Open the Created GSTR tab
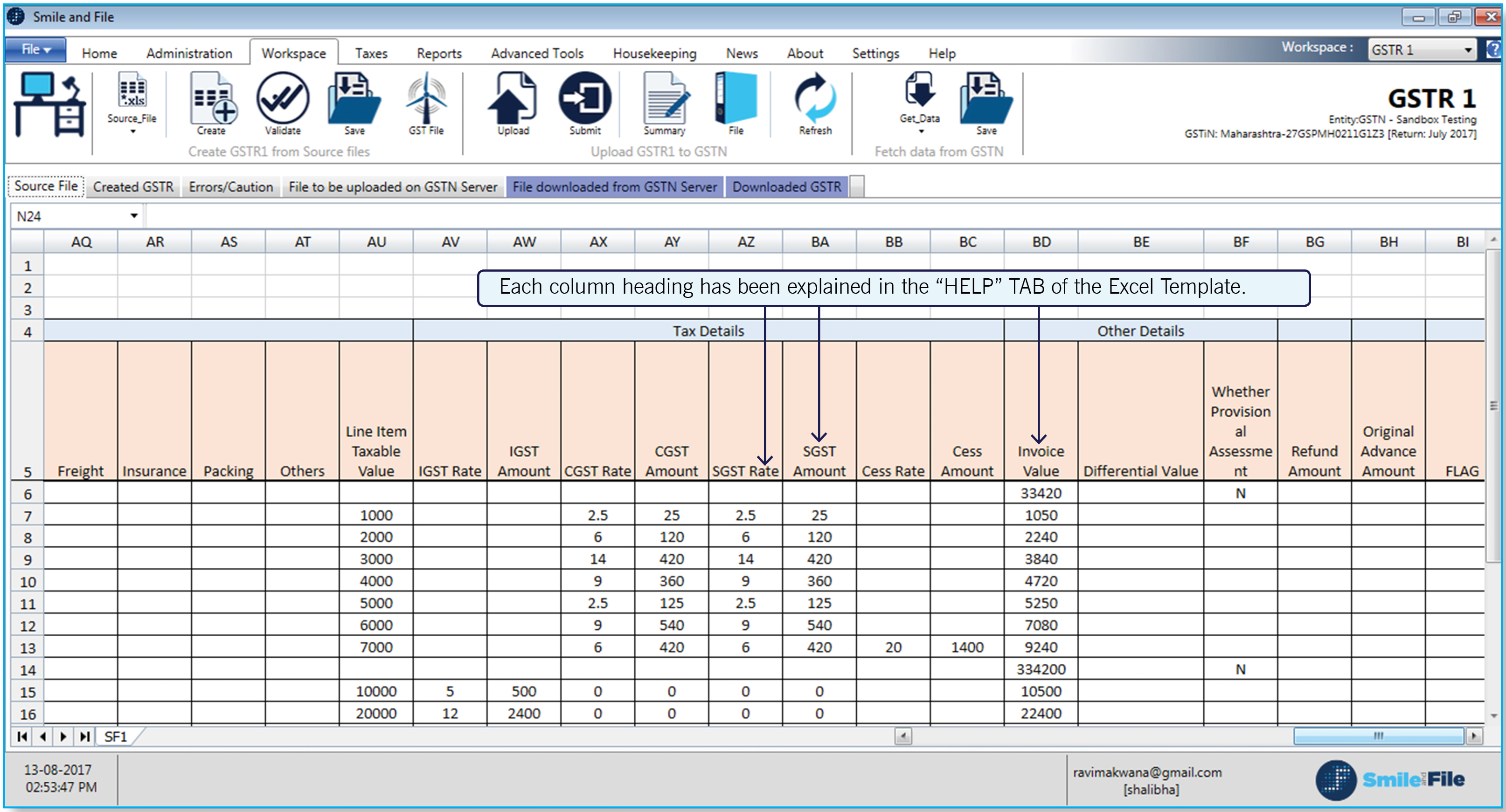Image resolution: width=1506 pixels, height=812 pixels. click(133, 187)
